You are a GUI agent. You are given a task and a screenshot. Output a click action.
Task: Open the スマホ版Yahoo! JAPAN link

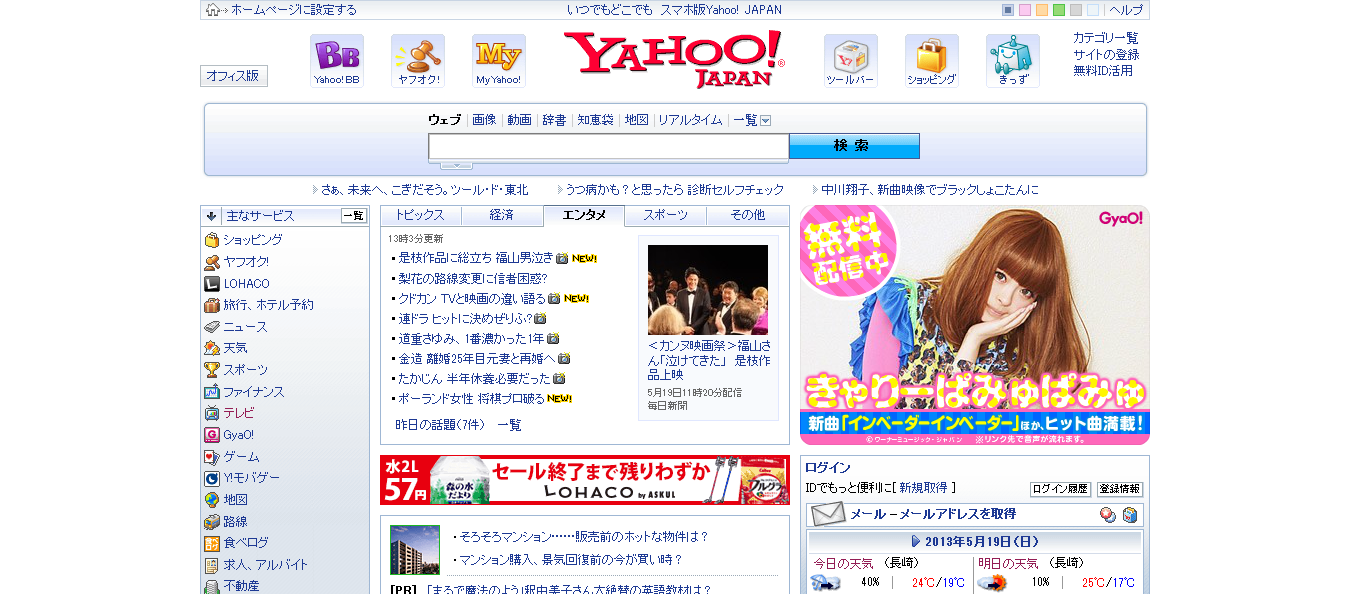pyautogui.click(x=721, y=10)
